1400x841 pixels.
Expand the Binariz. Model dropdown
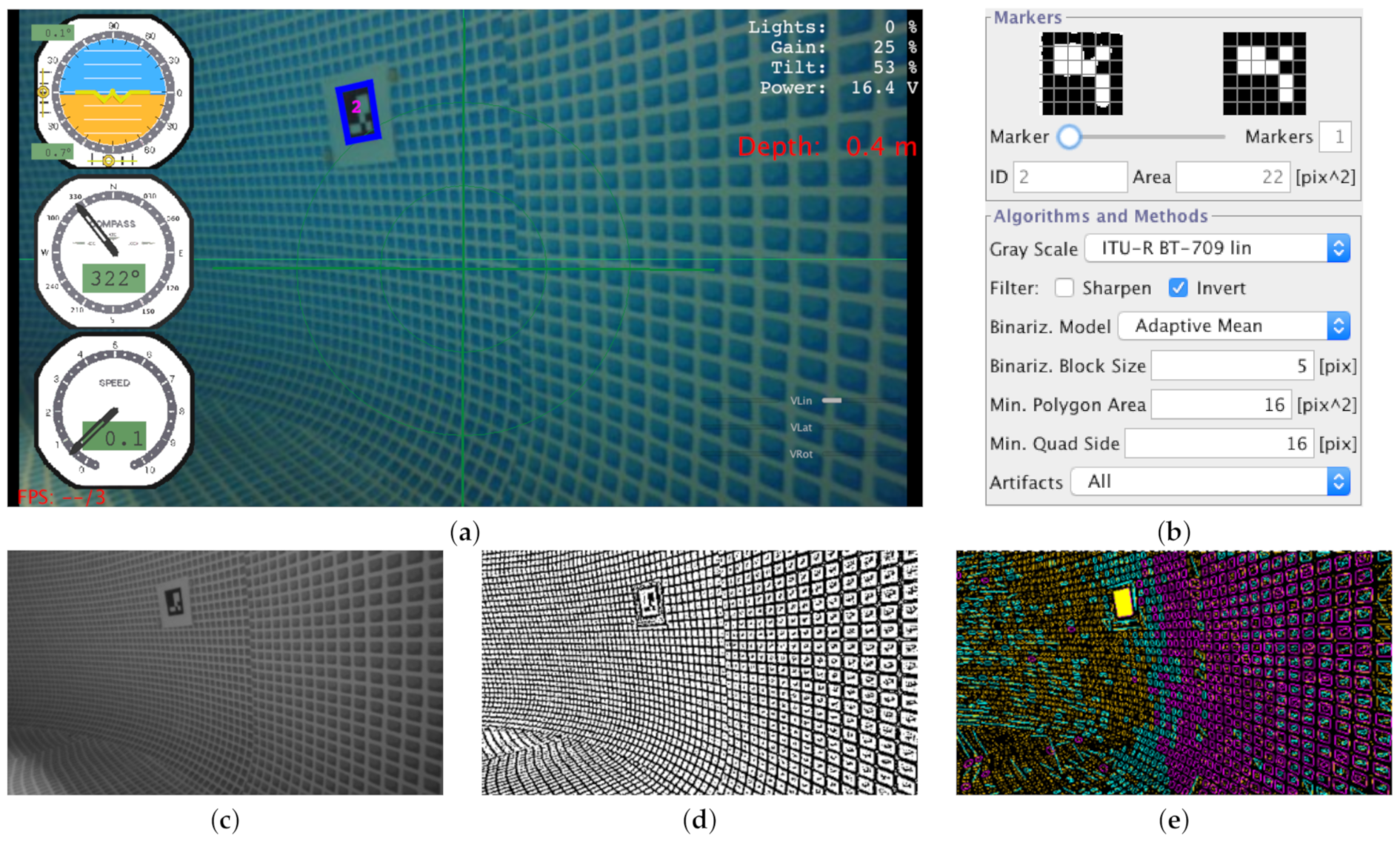(1233, 326)
